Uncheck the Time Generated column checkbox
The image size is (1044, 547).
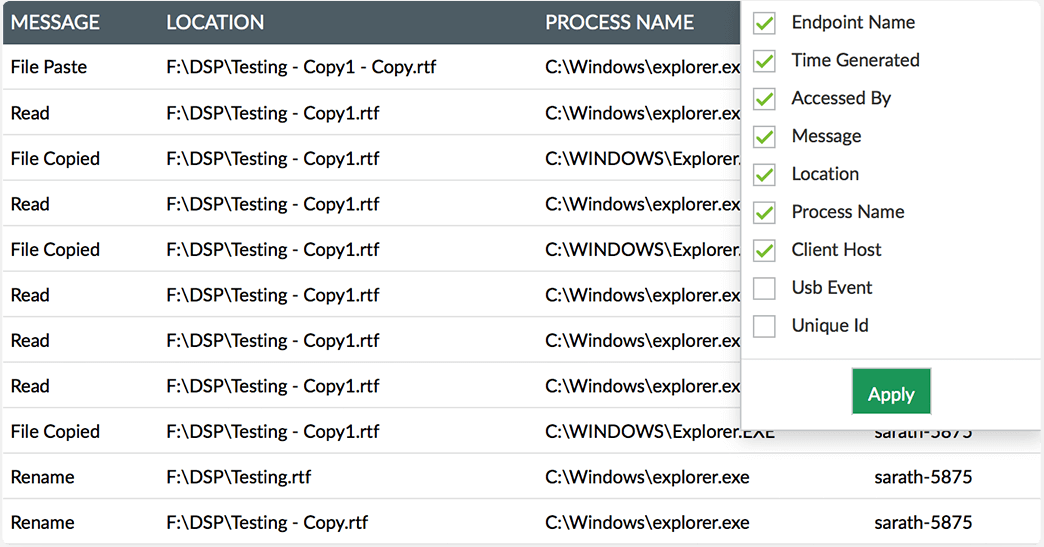[x=764, y=61]
